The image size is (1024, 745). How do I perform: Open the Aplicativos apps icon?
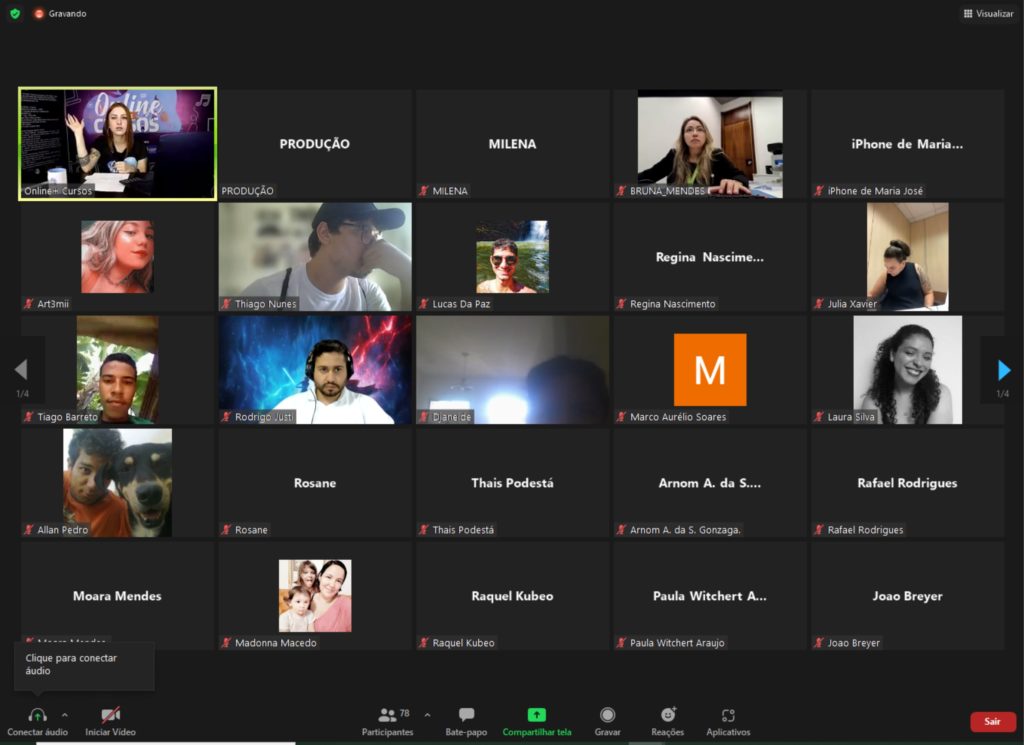coord(728,716)
